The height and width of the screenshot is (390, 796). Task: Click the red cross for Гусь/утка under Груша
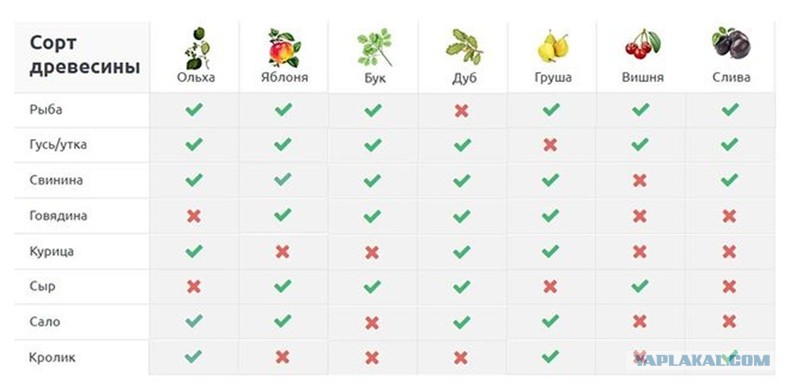tap(550, 145)
